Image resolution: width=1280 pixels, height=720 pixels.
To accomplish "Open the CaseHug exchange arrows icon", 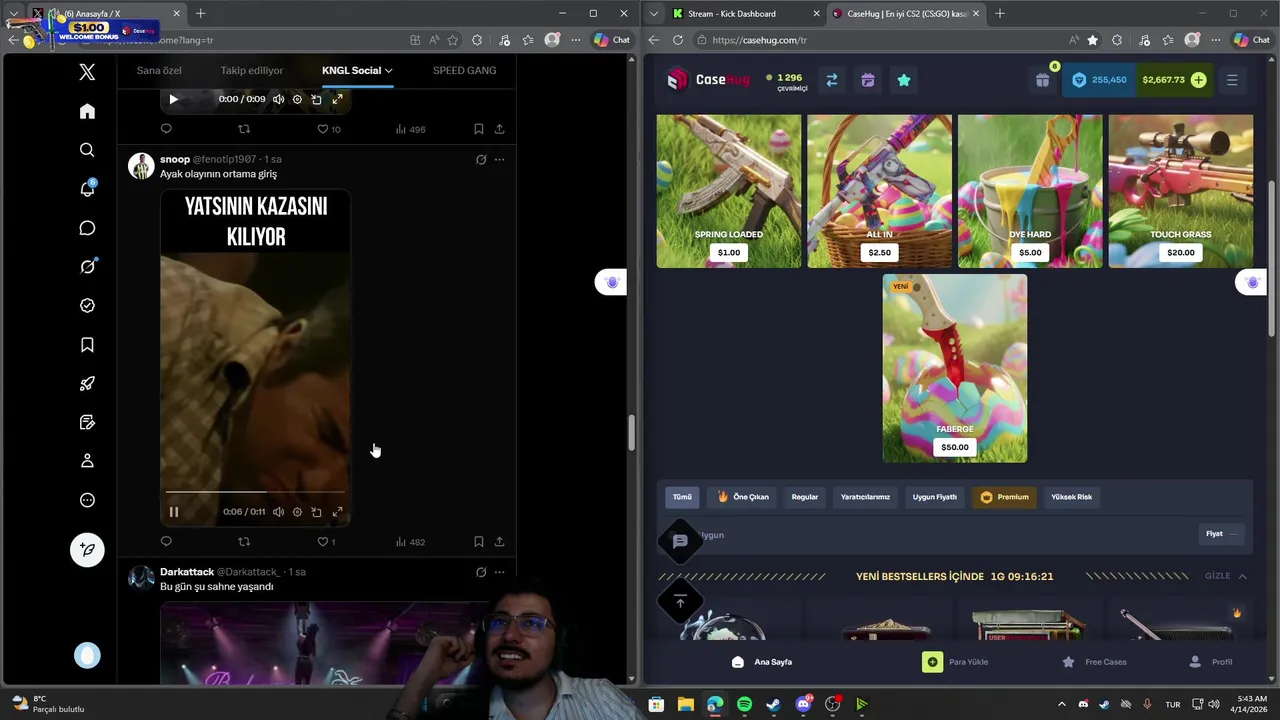I will tap(831, 80).
